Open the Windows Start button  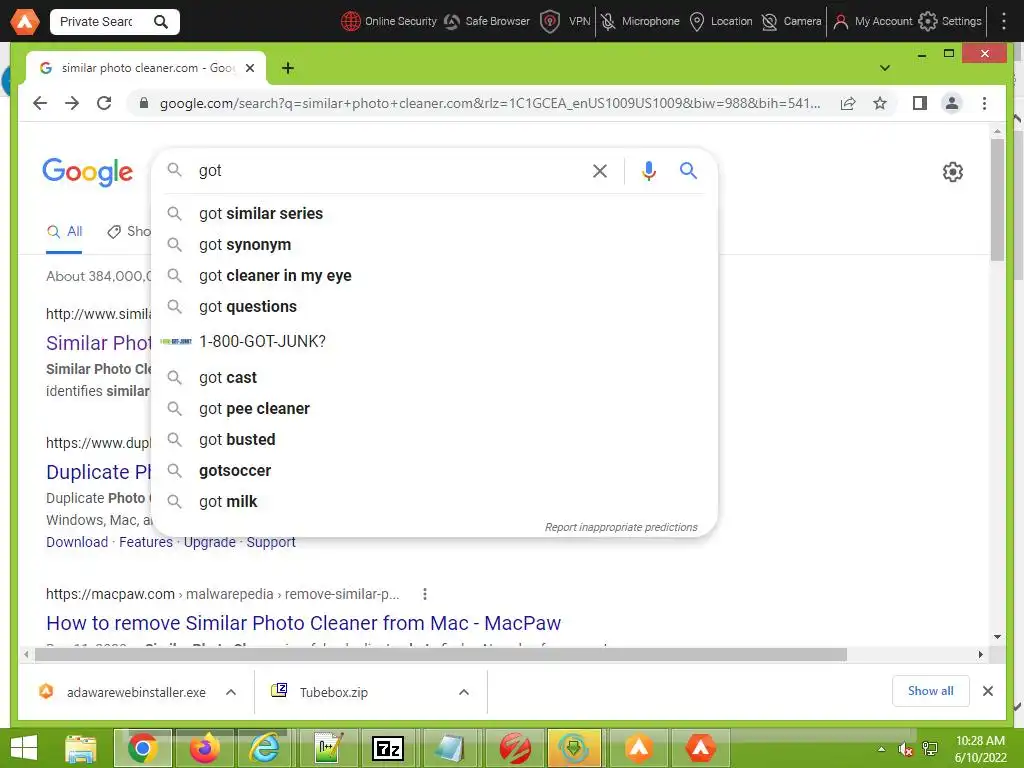click(25, 748)
